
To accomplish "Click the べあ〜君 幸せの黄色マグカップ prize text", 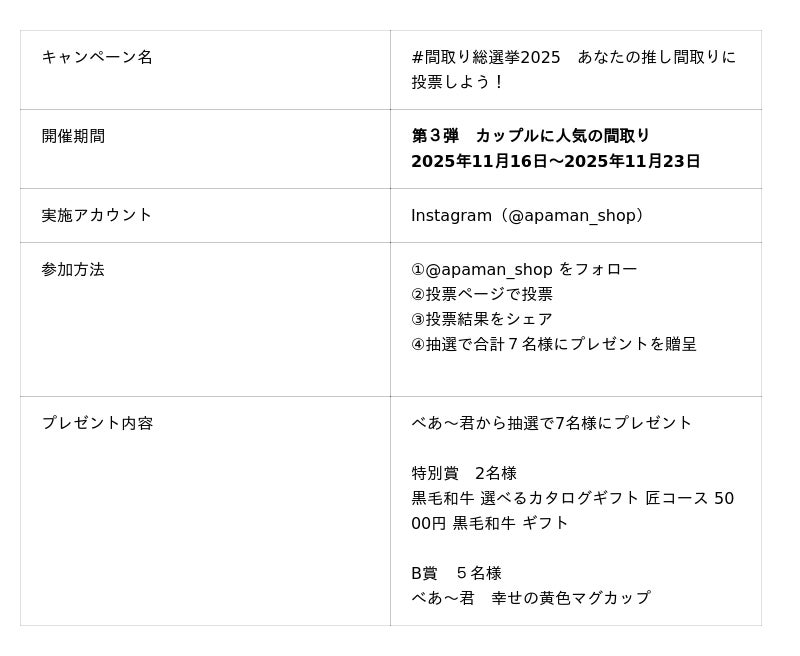I will click(531, 598).
